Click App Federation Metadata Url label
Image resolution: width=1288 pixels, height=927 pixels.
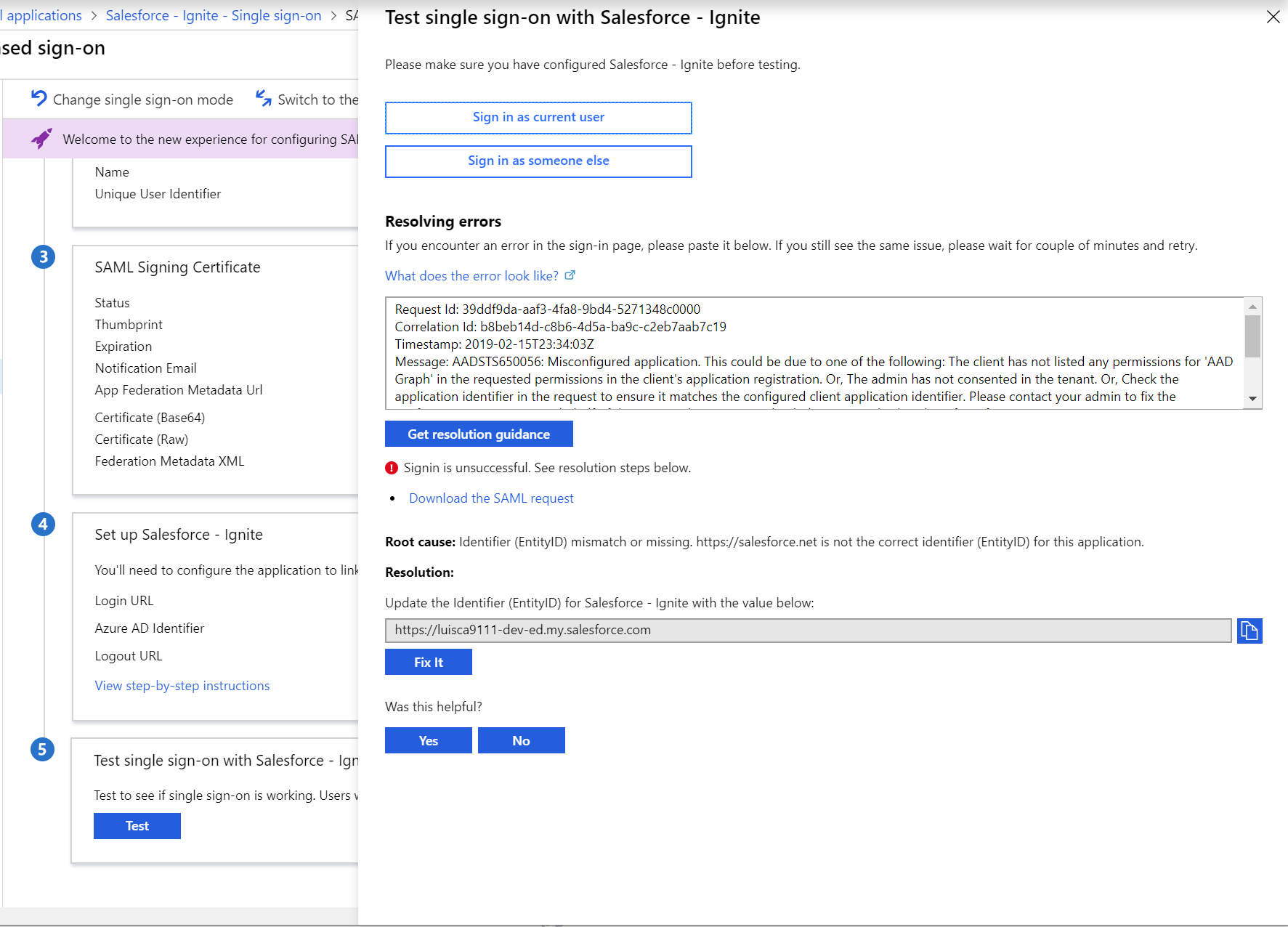coord(179,390)
